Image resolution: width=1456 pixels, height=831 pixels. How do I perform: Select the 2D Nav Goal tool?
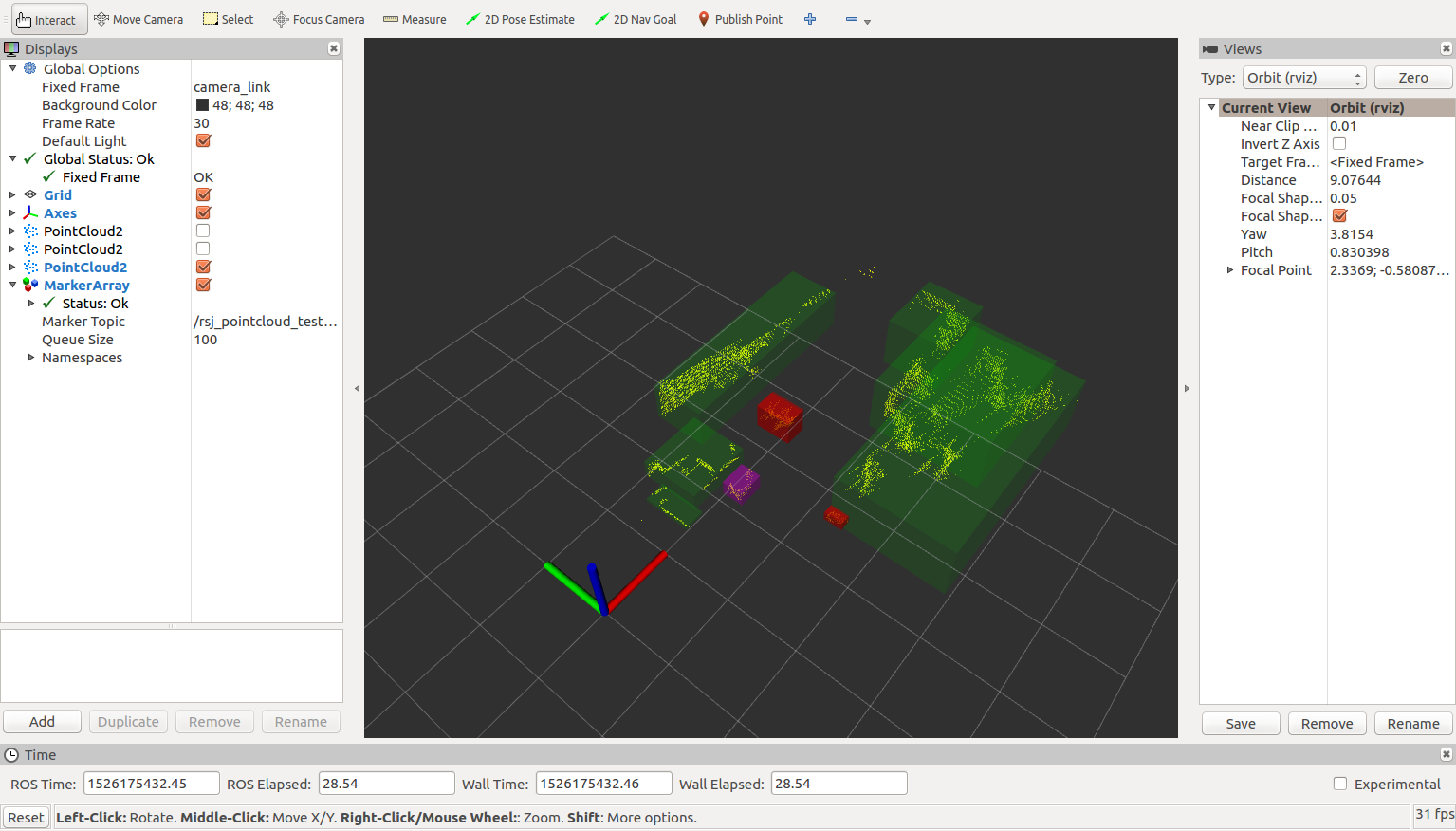point(636,19)
